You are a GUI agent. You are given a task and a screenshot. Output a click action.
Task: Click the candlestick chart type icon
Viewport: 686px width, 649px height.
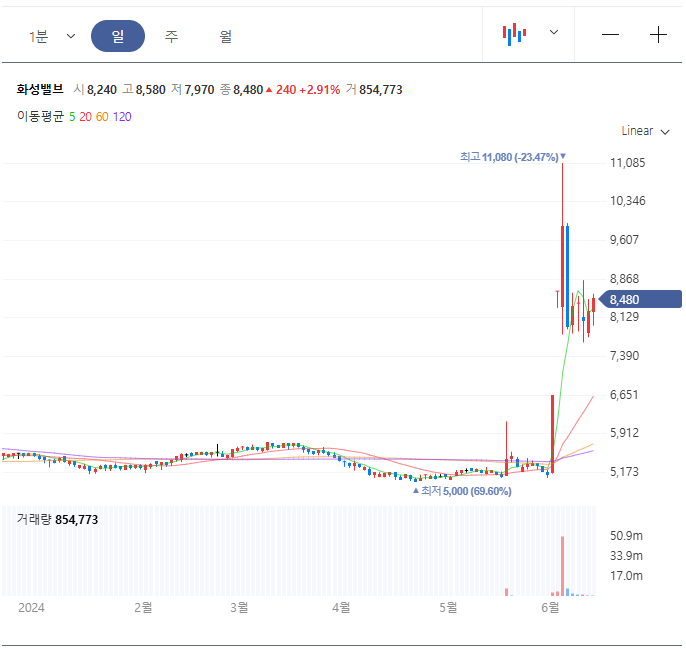(514, 34)
